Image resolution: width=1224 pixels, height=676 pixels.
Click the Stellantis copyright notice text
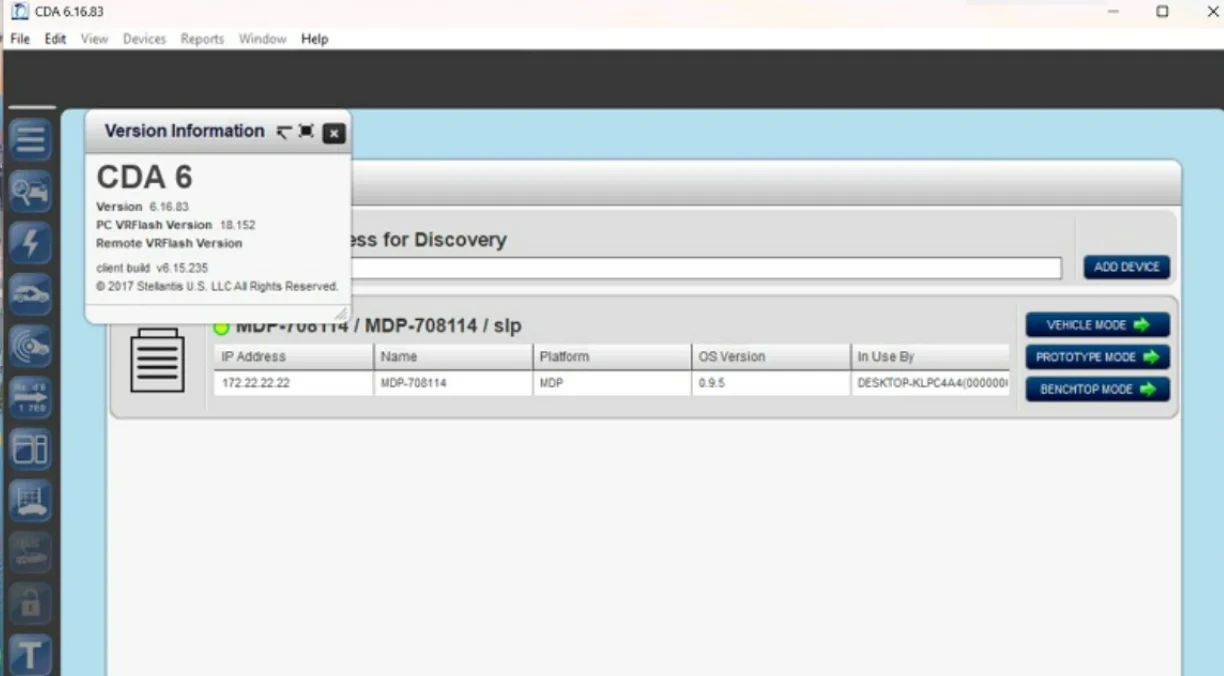tap(217, 286)
